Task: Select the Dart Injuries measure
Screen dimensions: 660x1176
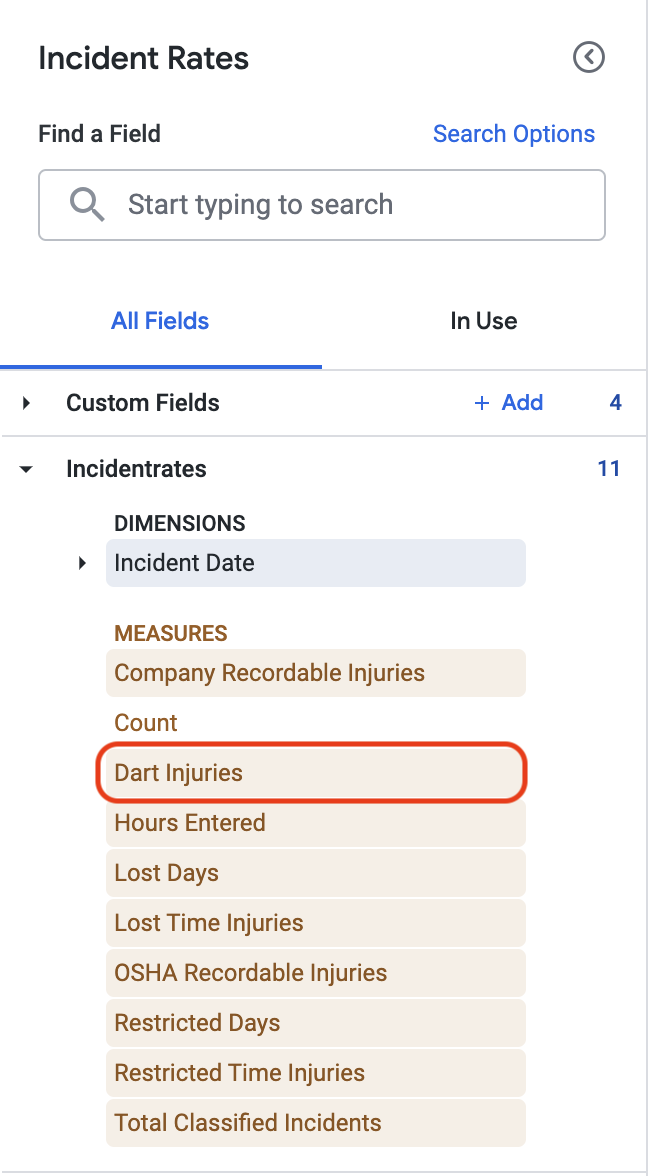Action: click(x=316, y=772)
